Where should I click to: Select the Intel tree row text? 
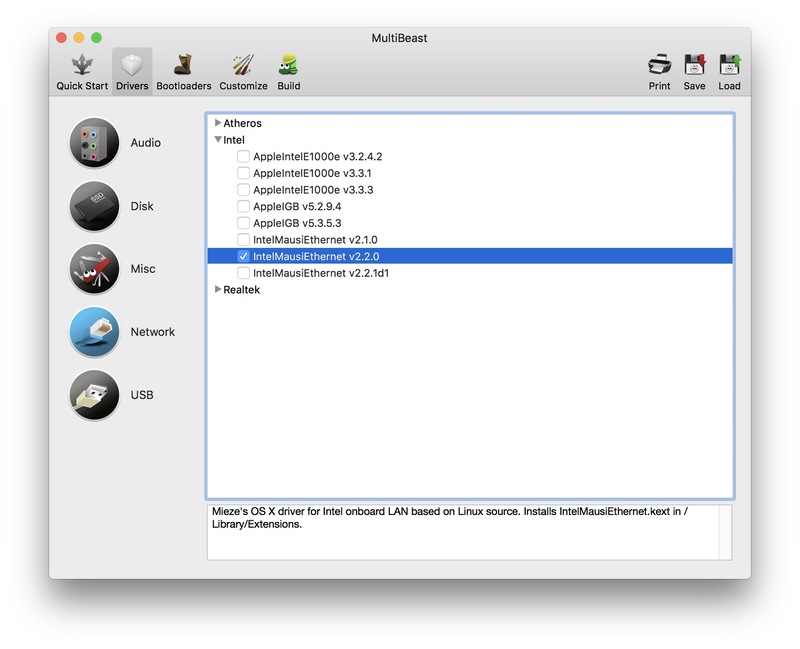point(234,140)
